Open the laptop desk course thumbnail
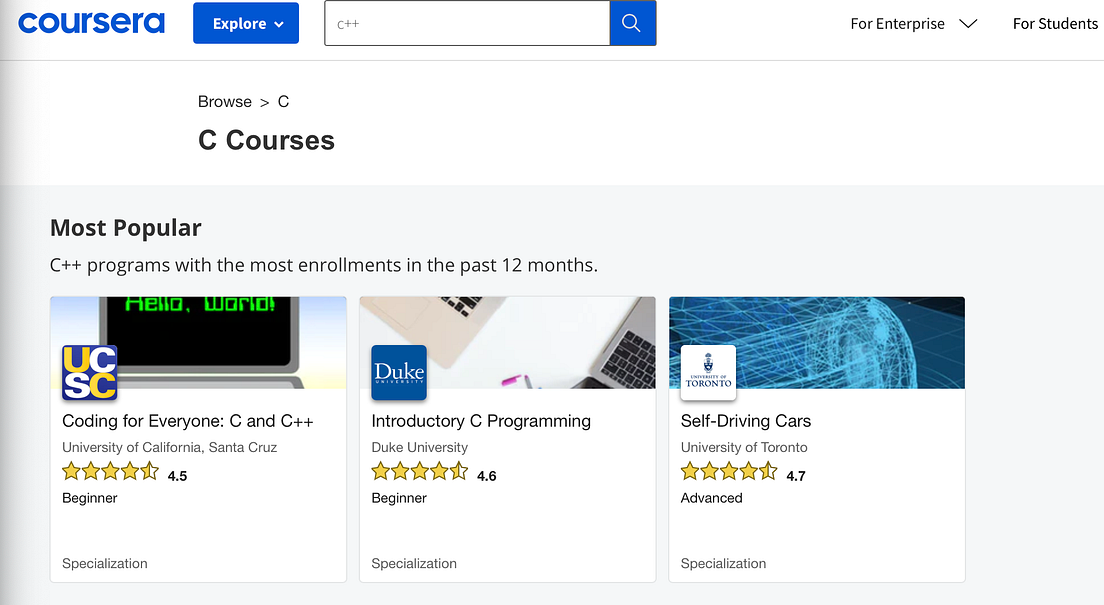Screen dimensions: 1104x605 pos(508,342)
